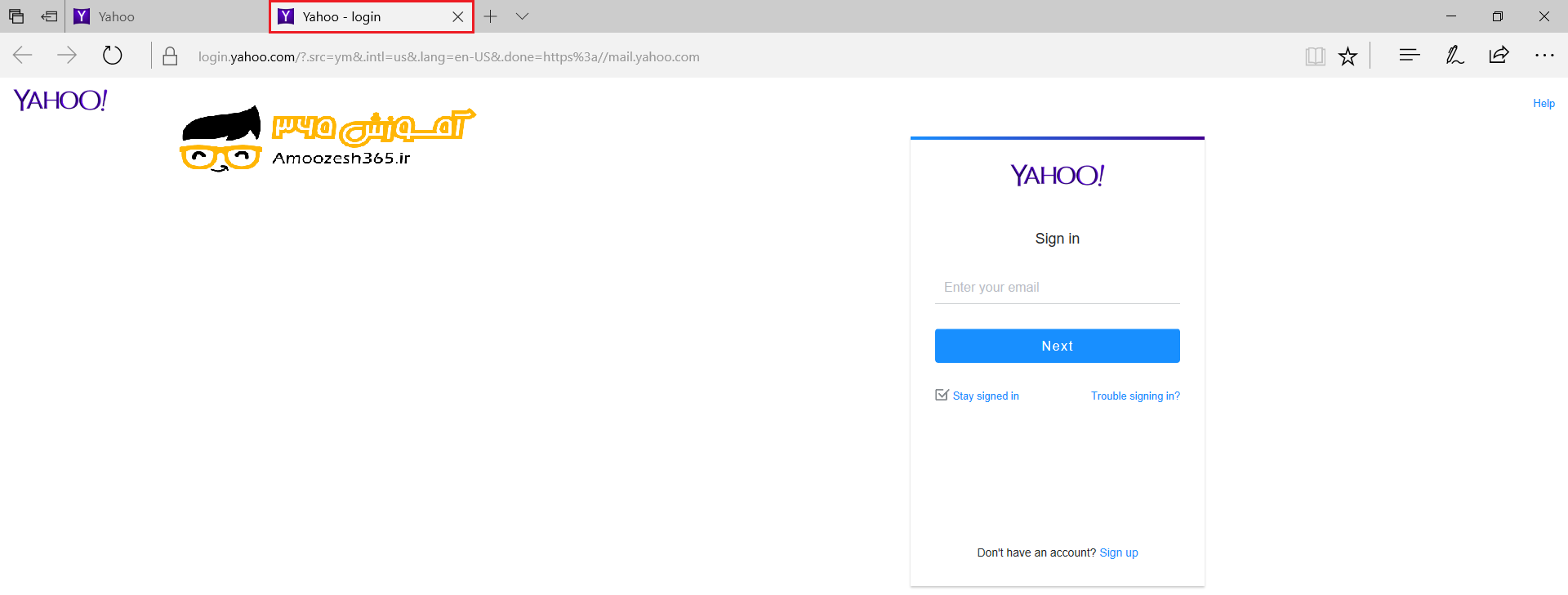Close the Yahoo - login tab
The image size is (1568, 595).
[458, 16]
